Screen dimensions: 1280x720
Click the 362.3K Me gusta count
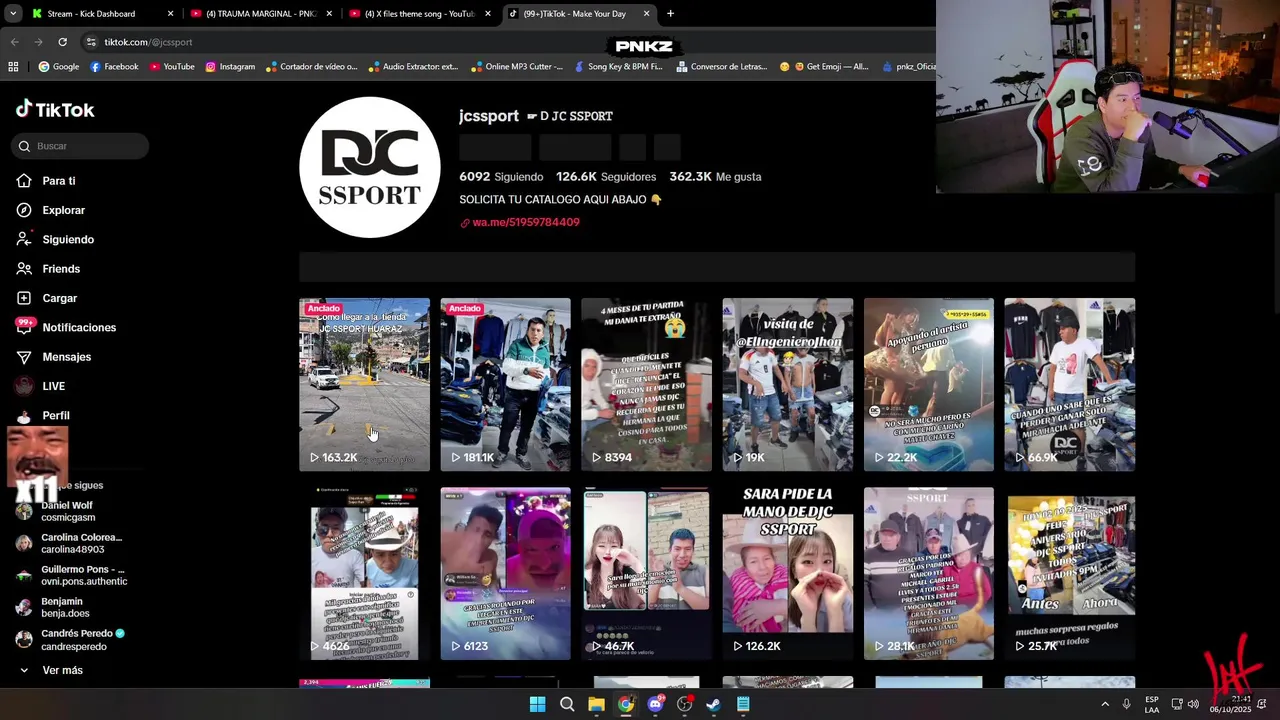[715, 176]
